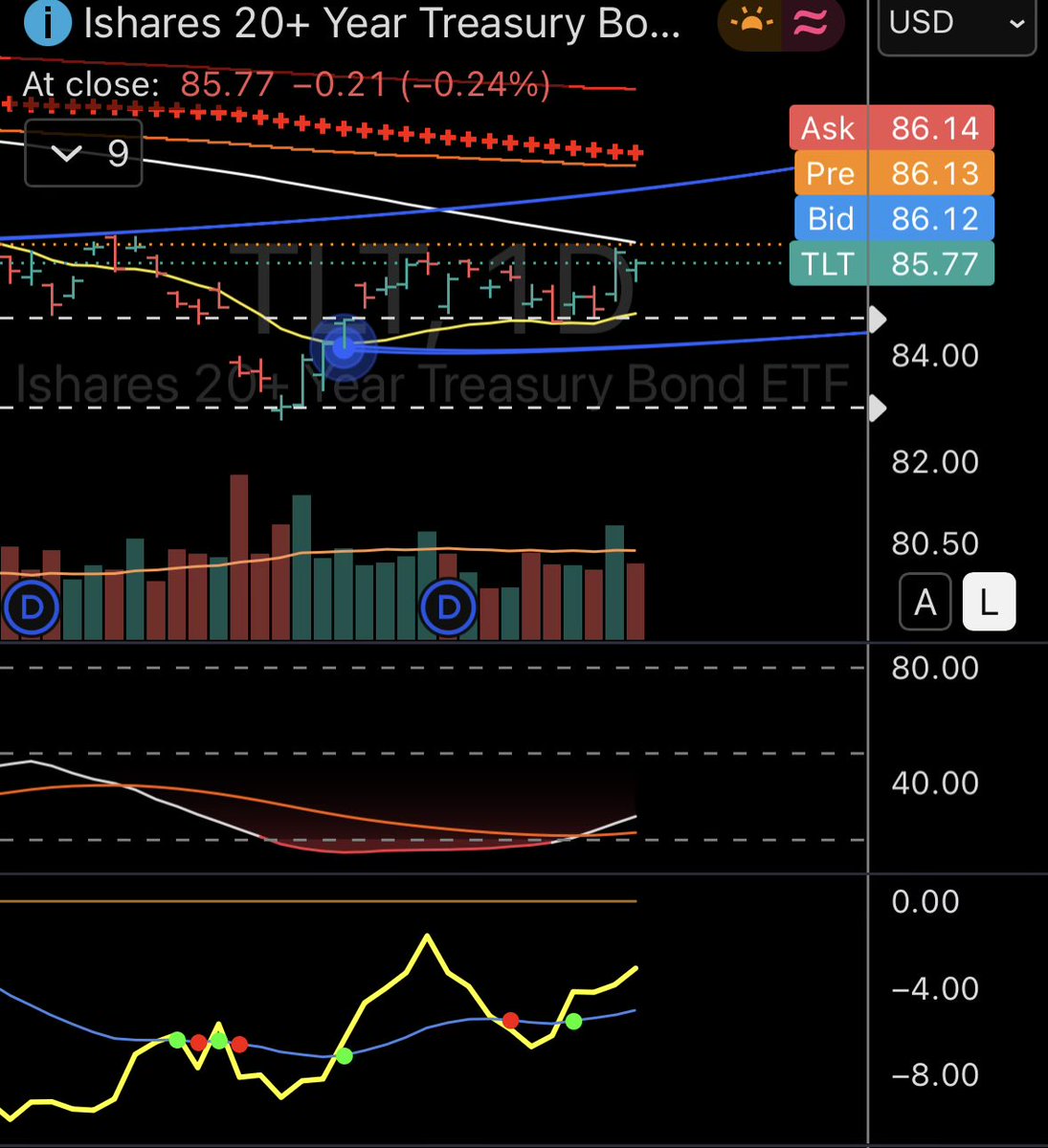Click the TLT 85.77 price label

pyautogui.click(x=891, y=263)
